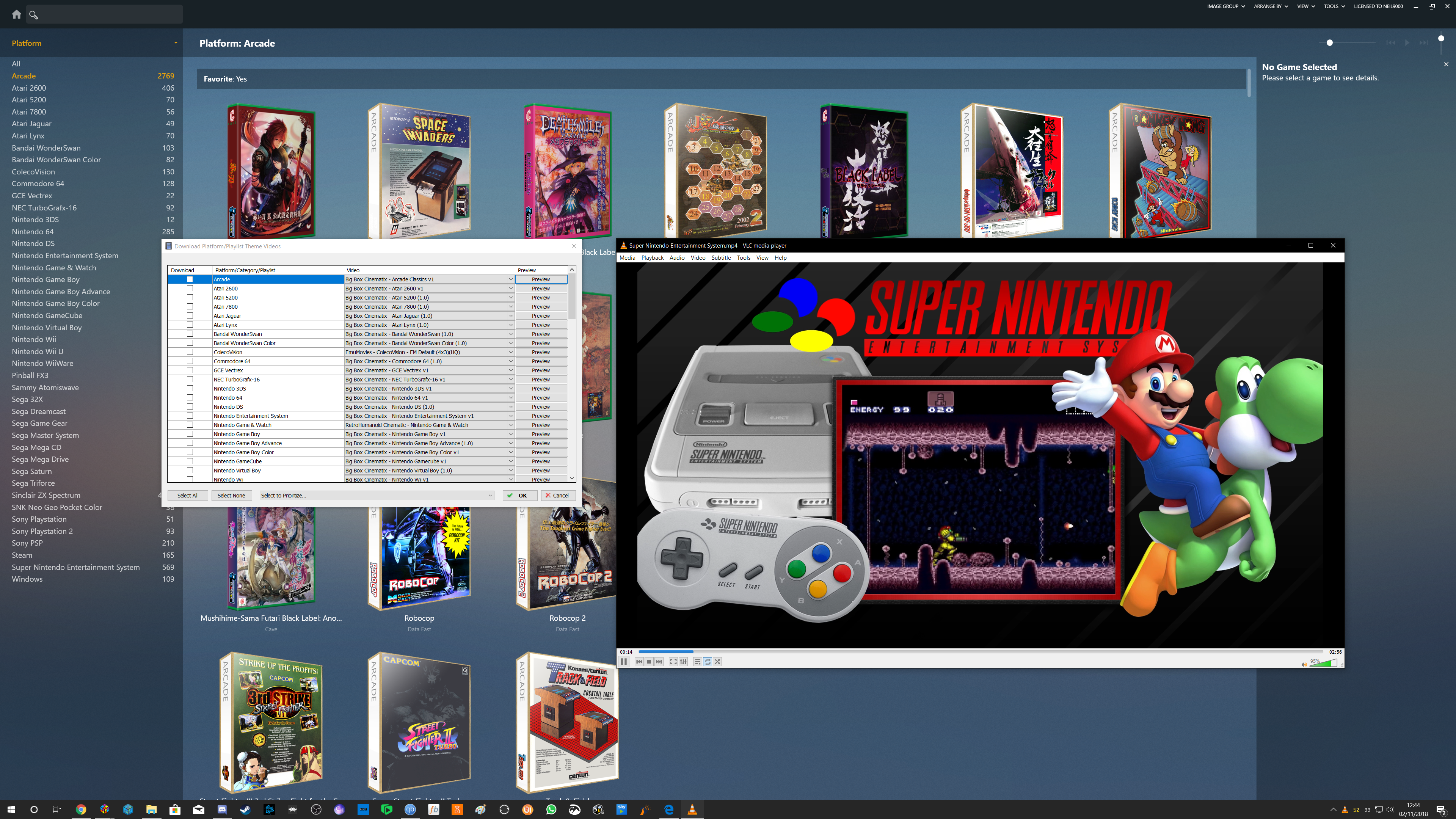Viewport: 1456px width, 819px height.
Task: Open the LaunchBox Tools menu
Action: [x=1334, y=6]
